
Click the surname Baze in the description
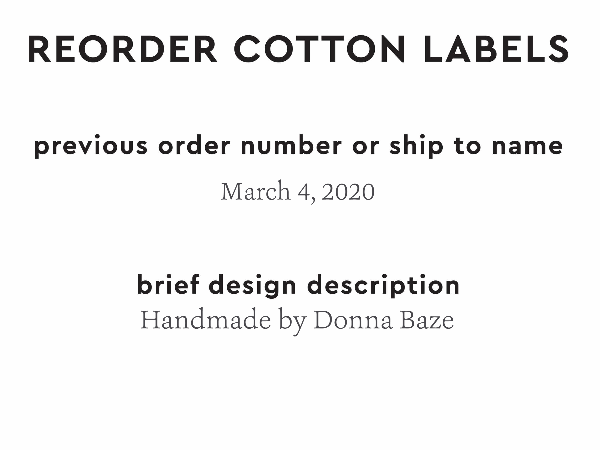coord(427,321)
